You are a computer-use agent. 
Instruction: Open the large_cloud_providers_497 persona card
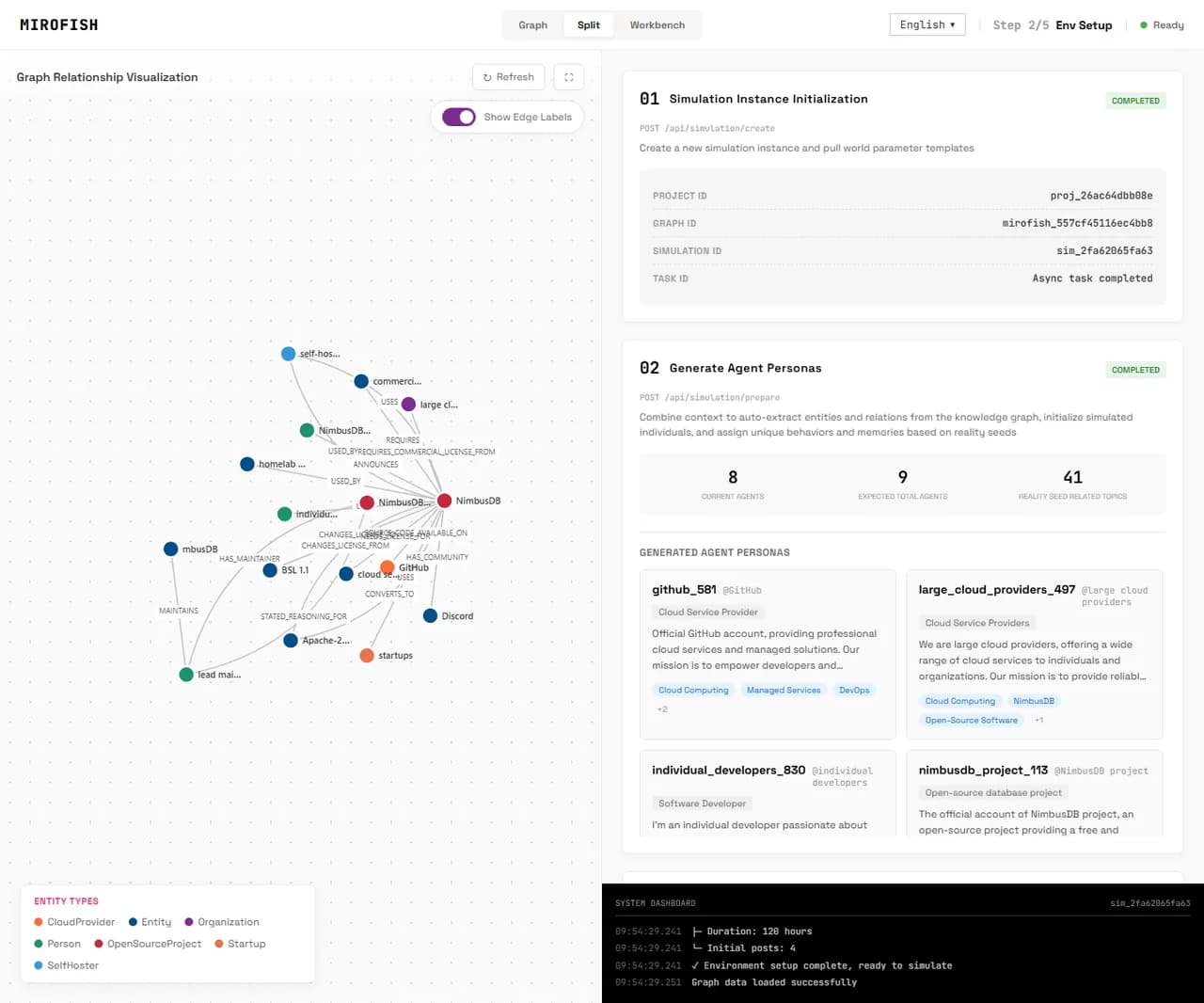[1035, 654]
